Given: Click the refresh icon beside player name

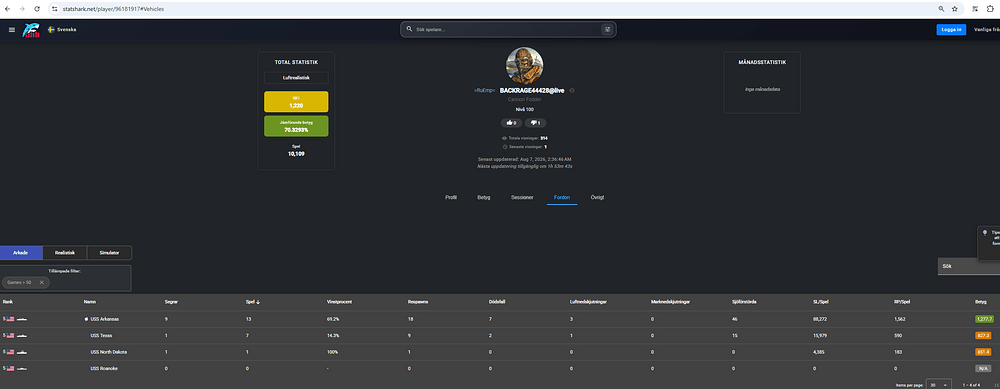Looking at the screenshot, I should tap(572, 91).
